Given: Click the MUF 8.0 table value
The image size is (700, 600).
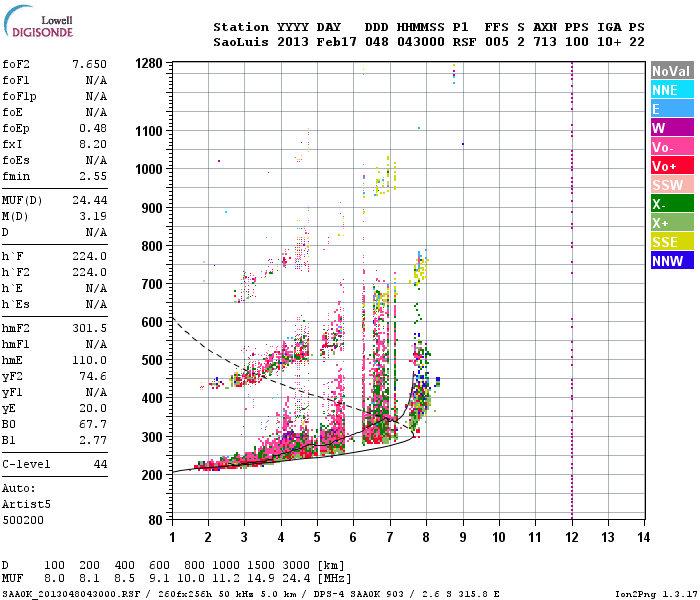Looking at the screenshot, I should [54, 578].
